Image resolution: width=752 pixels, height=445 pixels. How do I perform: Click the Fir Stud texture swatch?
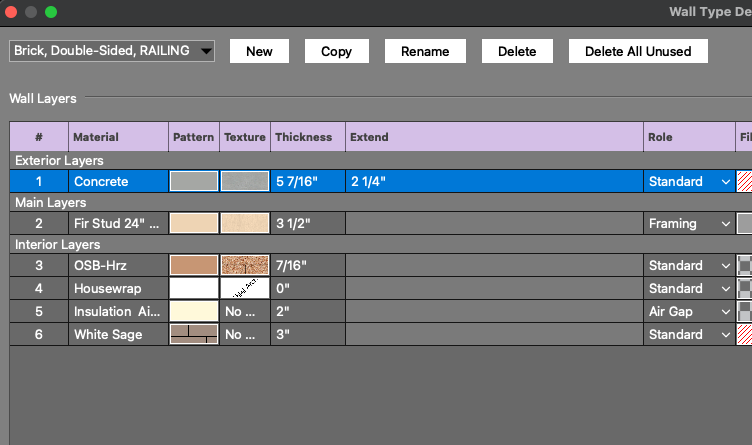(245, 223)
